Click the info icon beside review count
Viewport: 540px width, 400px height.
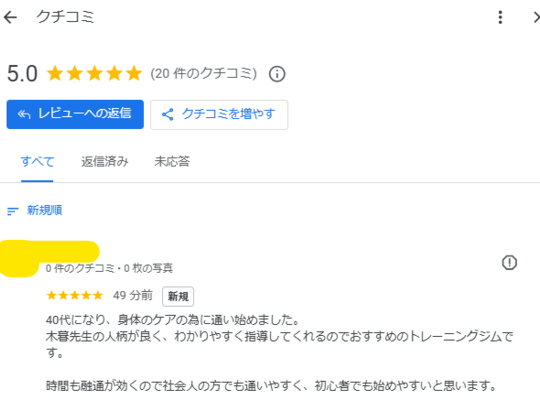277,74
